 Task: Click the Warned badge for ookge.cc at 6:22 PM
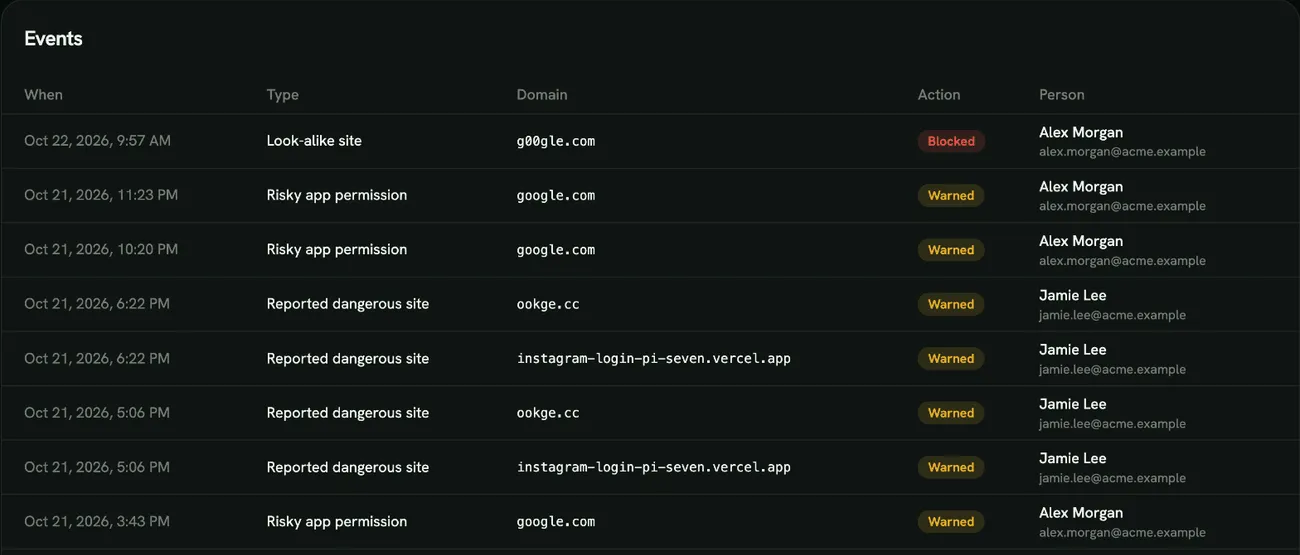pos(951,304)
